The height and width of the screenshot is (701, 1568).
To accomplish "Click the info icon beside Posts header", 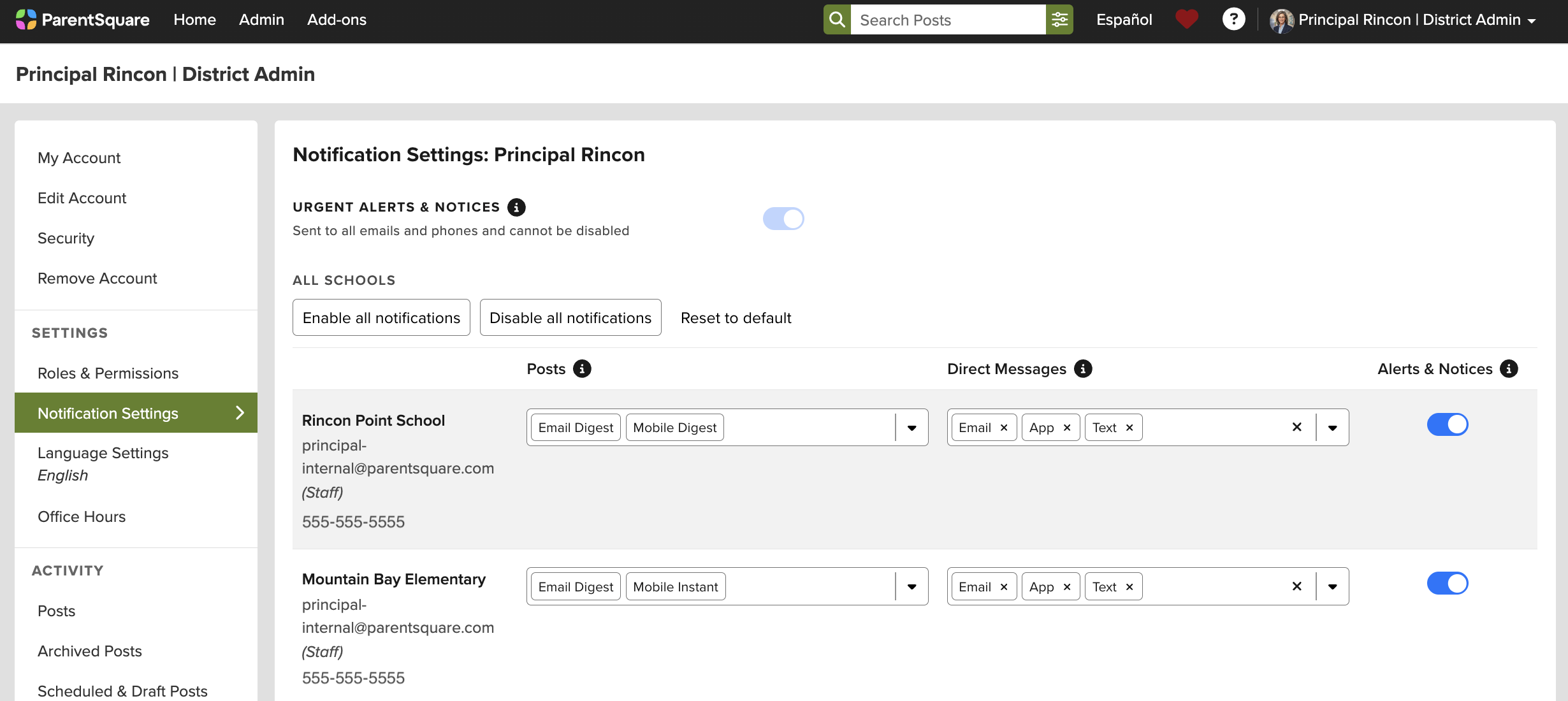I will (582, 369).
